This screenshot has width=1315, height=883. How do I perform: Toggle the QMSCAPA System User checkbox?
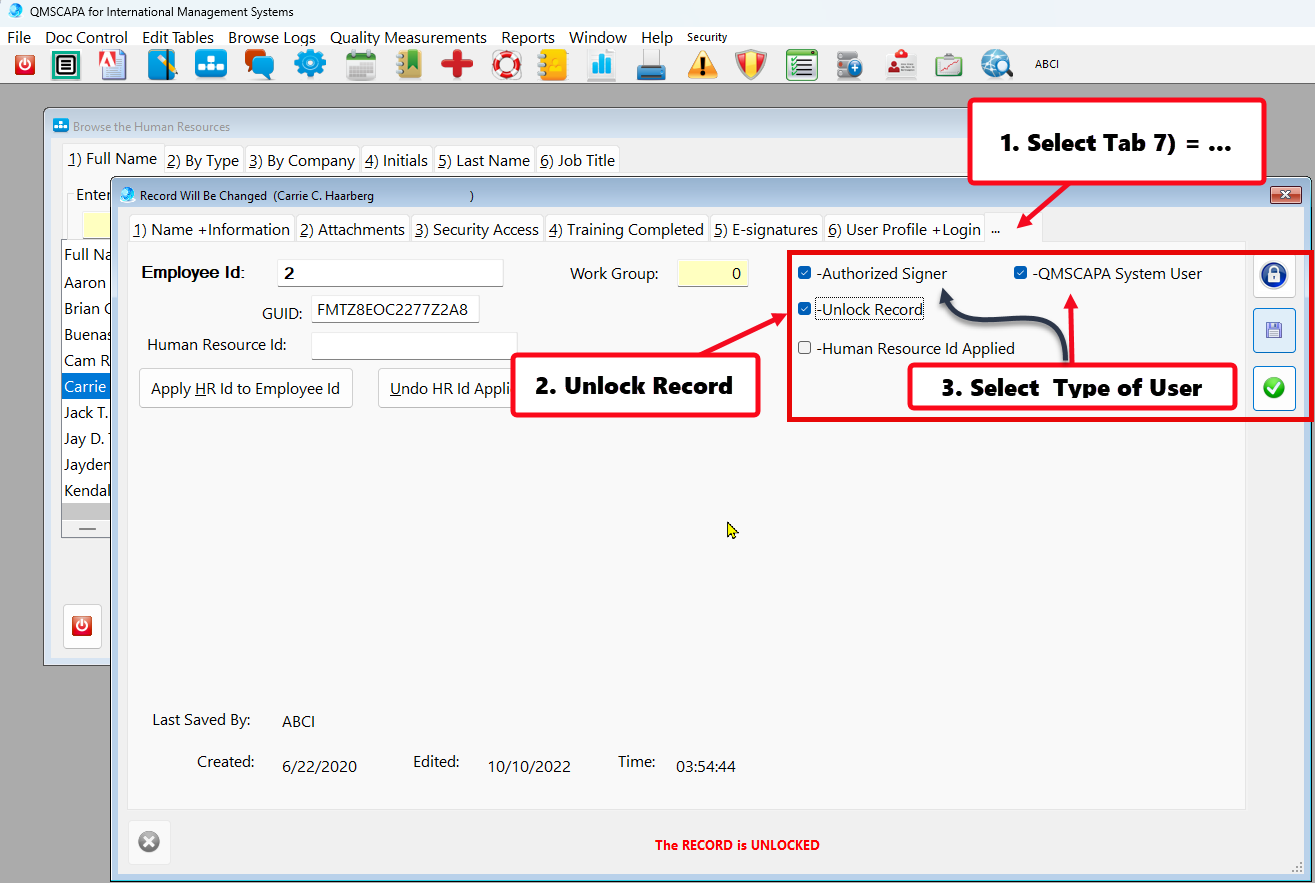coord(1020,273)
